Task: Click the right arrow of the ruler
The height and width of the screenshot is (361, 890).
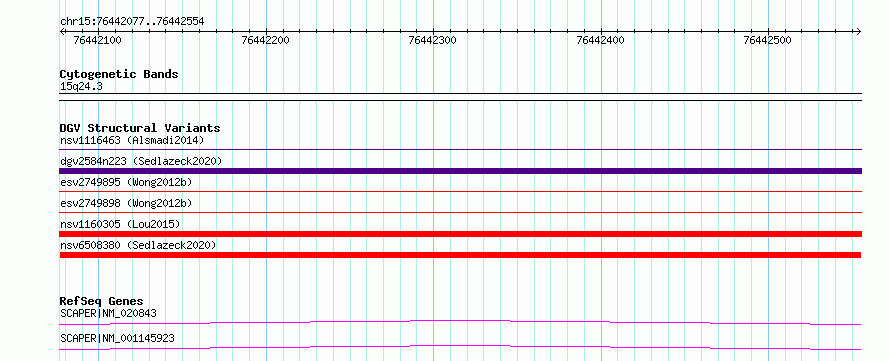Action: coord(858,31)
